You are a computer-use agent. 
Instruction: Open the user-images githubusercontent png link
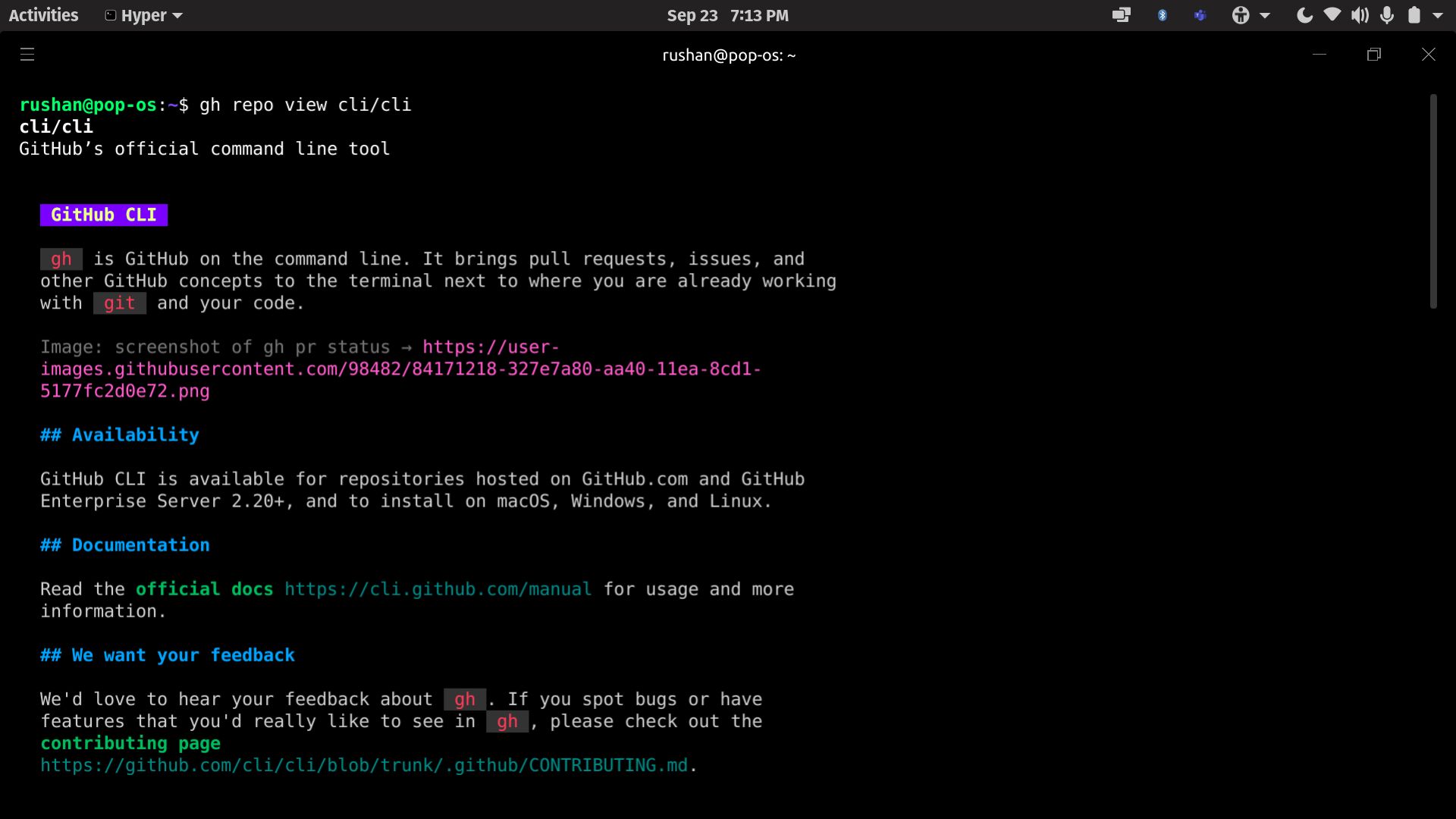(x=400, y=369)
